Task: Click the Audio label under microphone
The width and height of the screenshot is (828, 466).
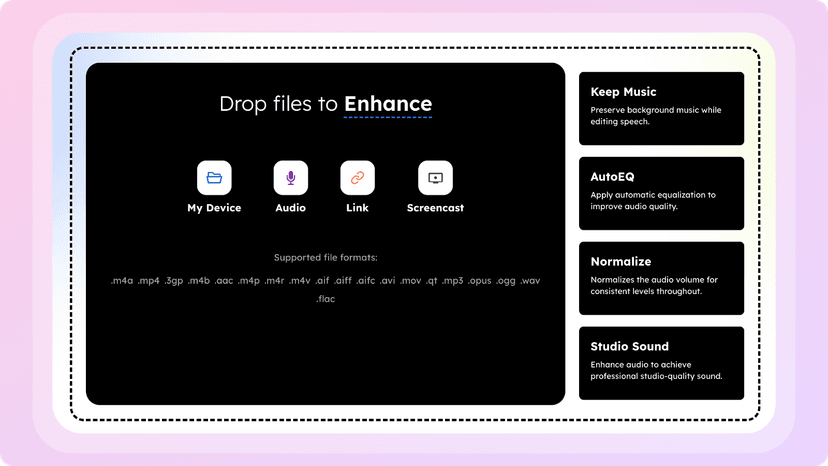Action: click(290, 208)
